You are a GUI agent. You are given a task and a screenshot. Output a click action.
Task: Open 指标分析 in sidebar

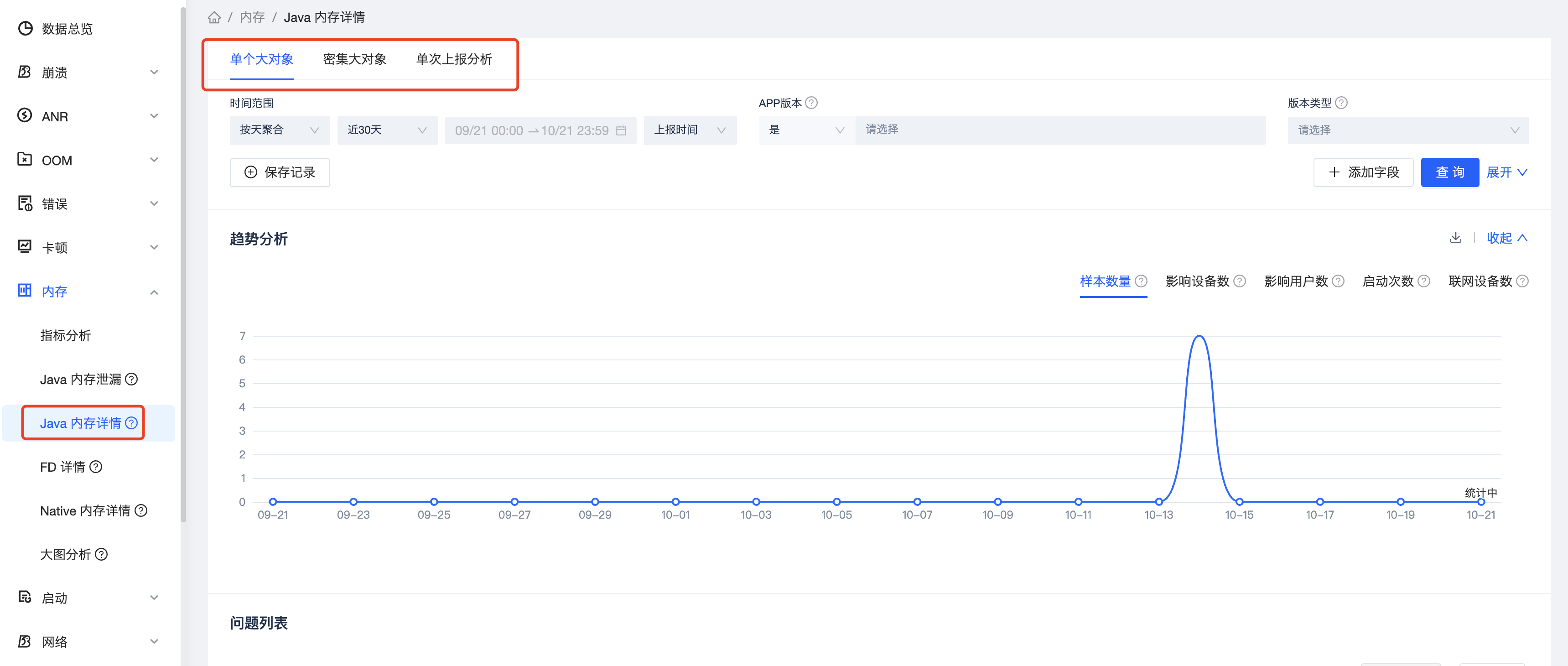click(65, 335)
